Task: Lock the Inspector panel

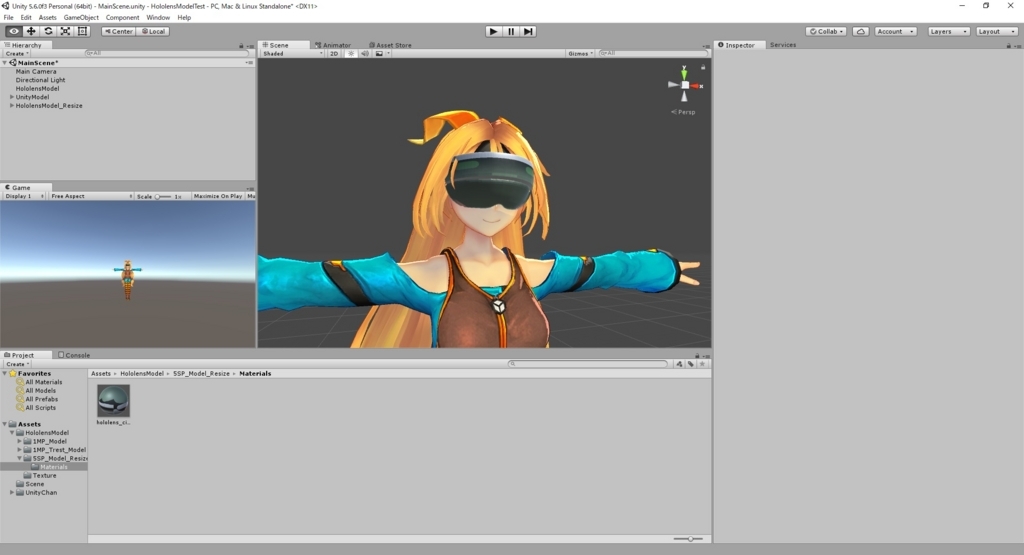Action: tap(1008, 46)
